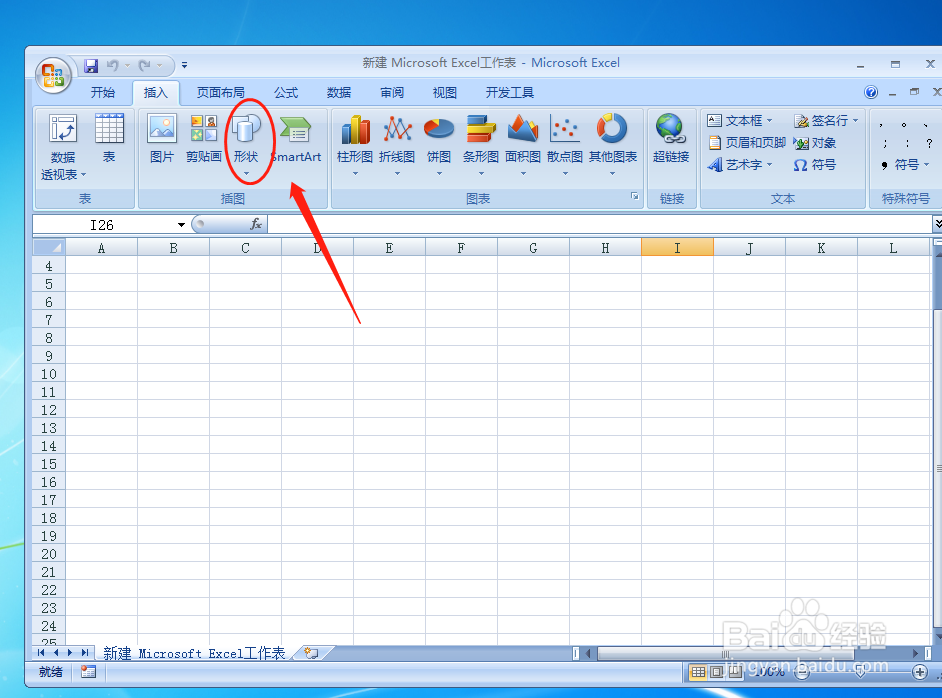Insert a line chart (折线图)
This screenshot has height=698, width=942.
pyautogui.click(x=397, y=144)
